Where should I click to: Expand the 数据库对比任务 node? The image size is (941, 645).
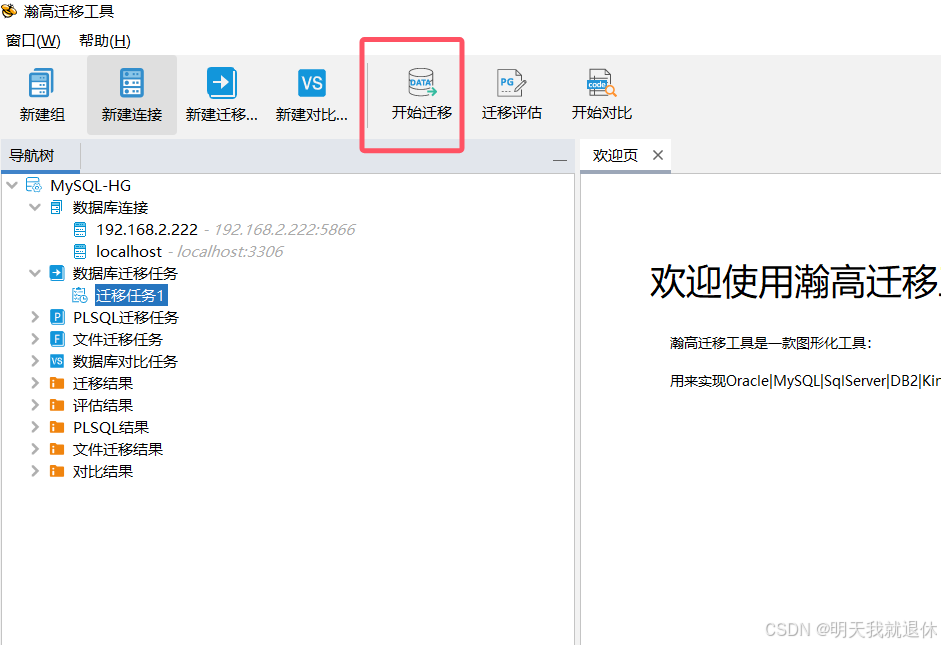[x=35, y=361]
